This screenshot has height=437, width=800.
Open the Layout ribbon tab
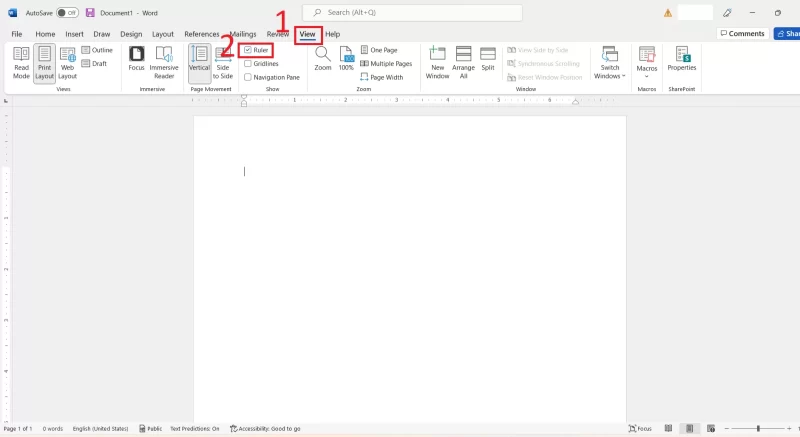[163, 34]
